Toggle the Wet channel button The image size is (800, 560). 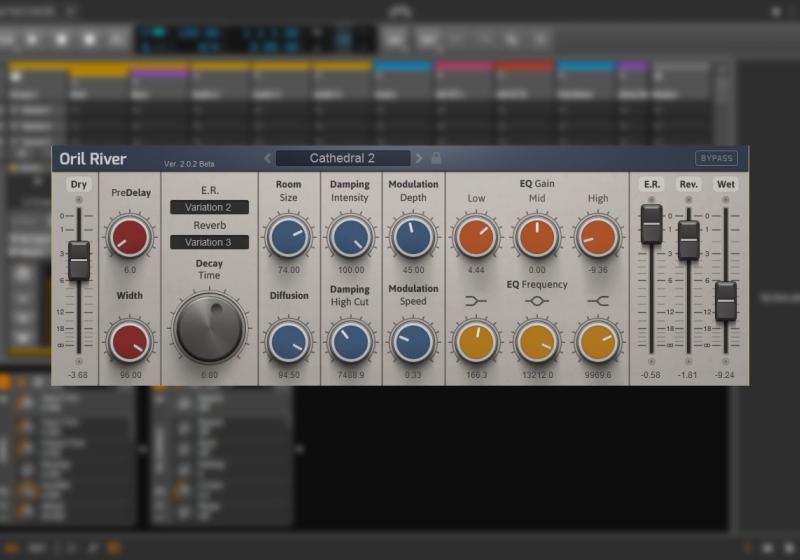click(725, 184)
